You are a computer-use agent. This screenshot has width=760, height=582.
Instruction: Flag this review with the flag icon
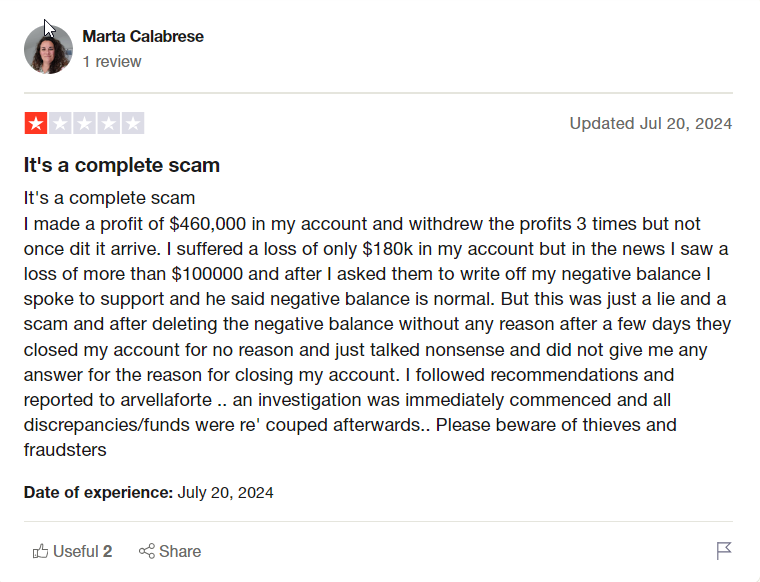(724, 551)
